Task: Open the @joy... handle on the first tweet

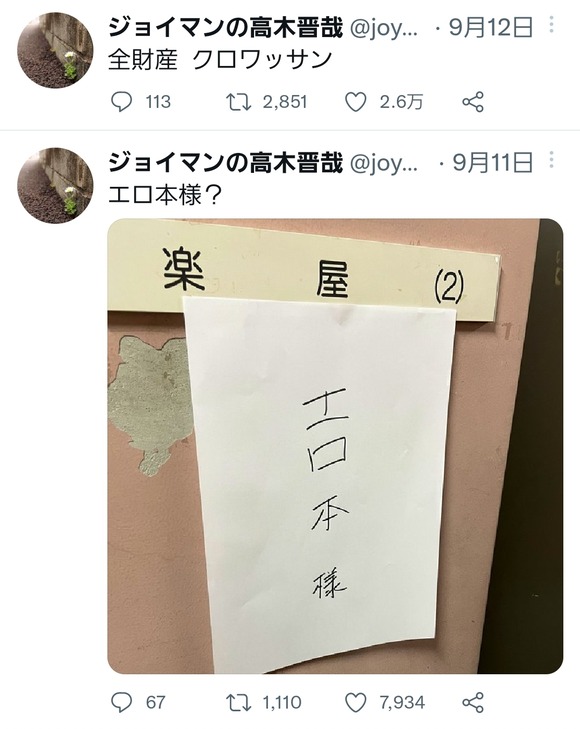Action: (x=383, y=28)
